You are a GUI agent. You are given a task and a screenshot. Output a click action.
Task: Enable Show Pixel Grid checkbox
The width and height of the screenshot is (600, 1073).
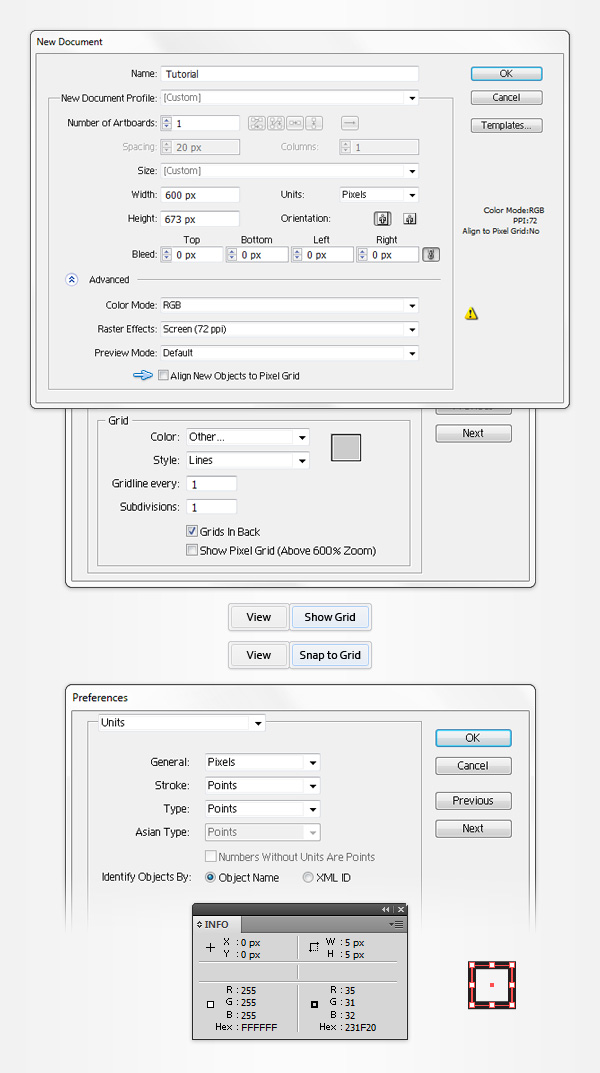(192, 550)
